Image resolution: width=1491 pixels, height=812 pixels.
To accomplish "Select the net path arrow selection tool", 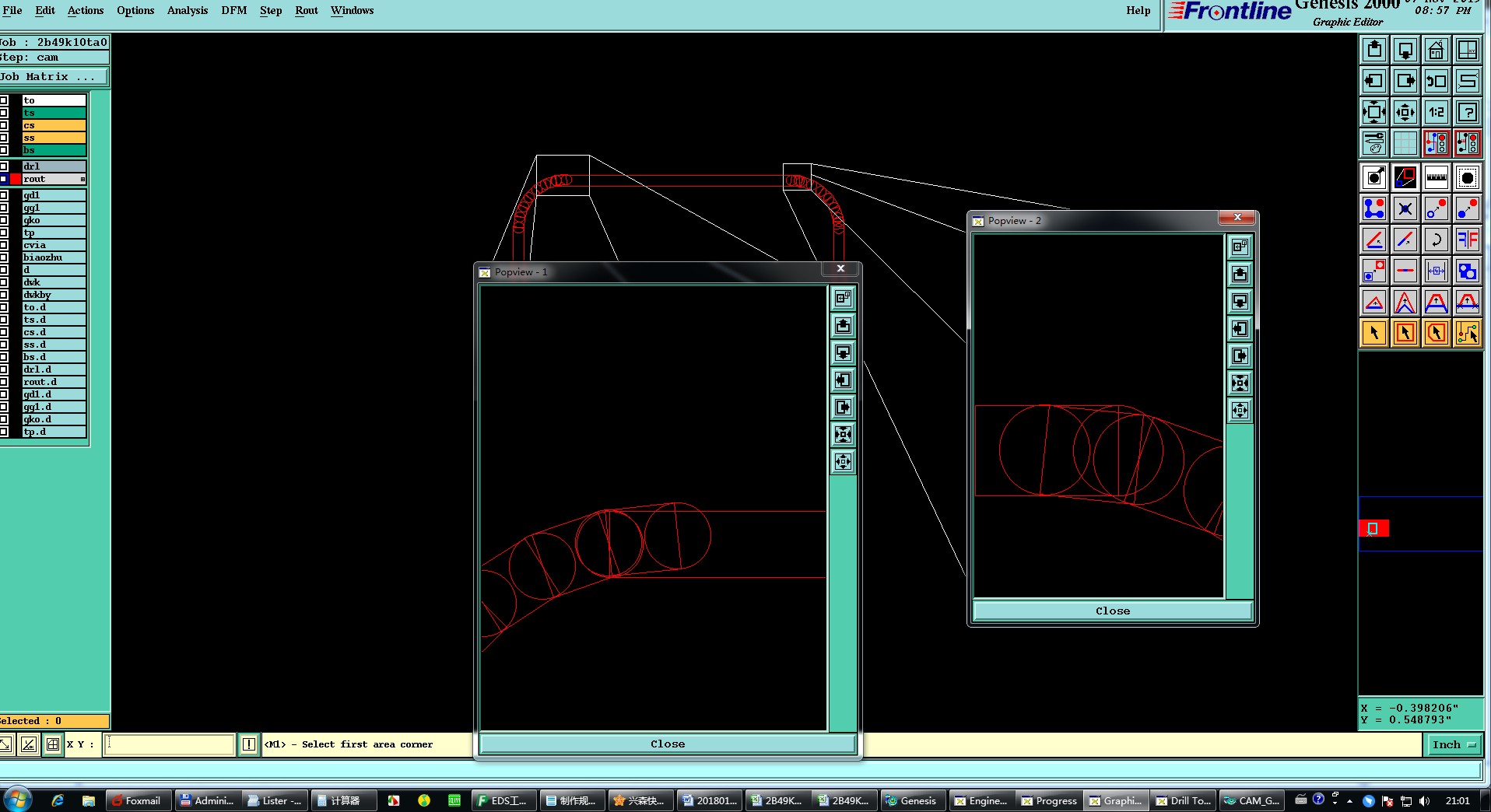I will (1468, 333).
